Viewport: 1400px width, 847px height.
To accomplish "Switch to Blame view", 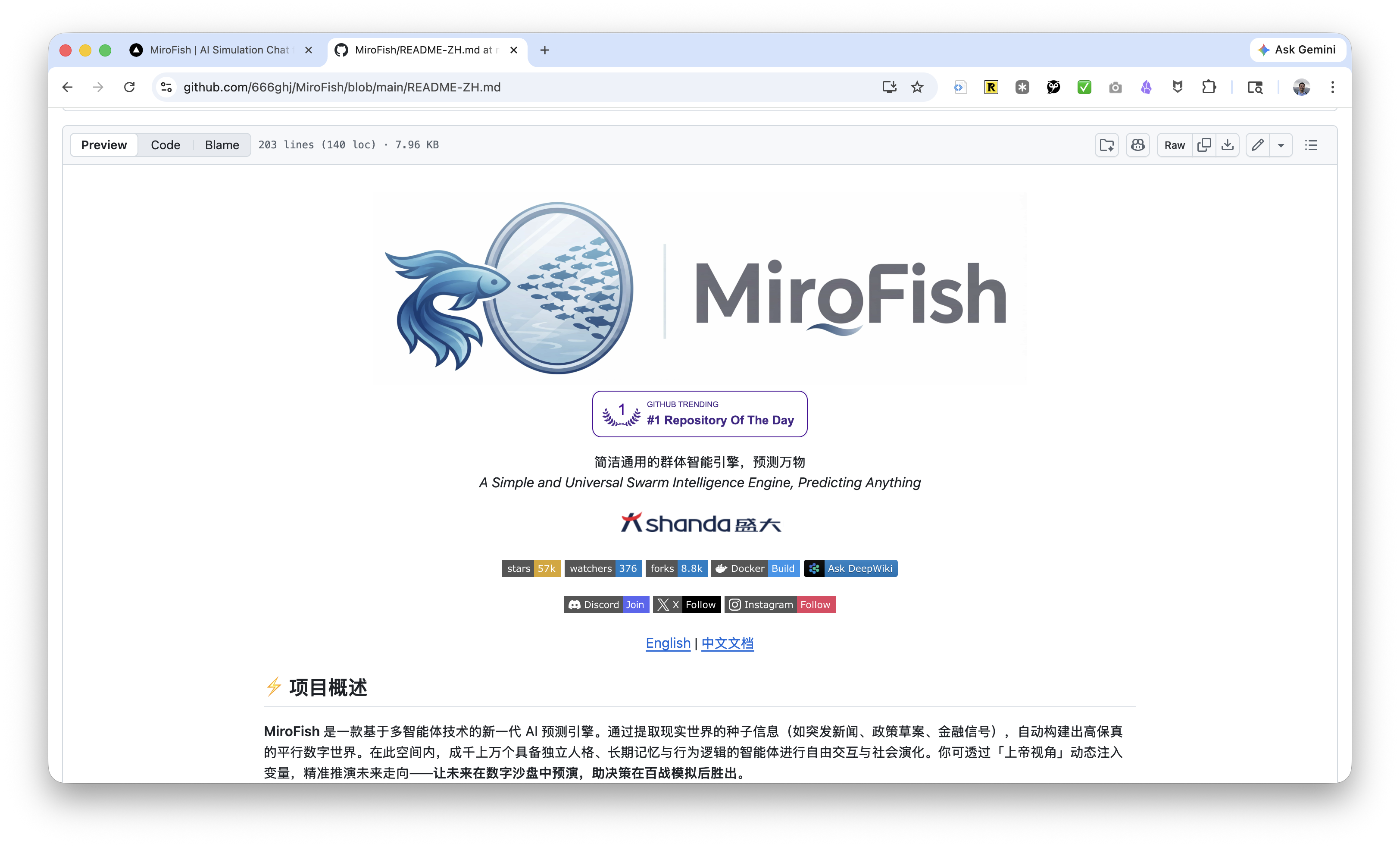I will pyautogui.click(x=222, y=145).
